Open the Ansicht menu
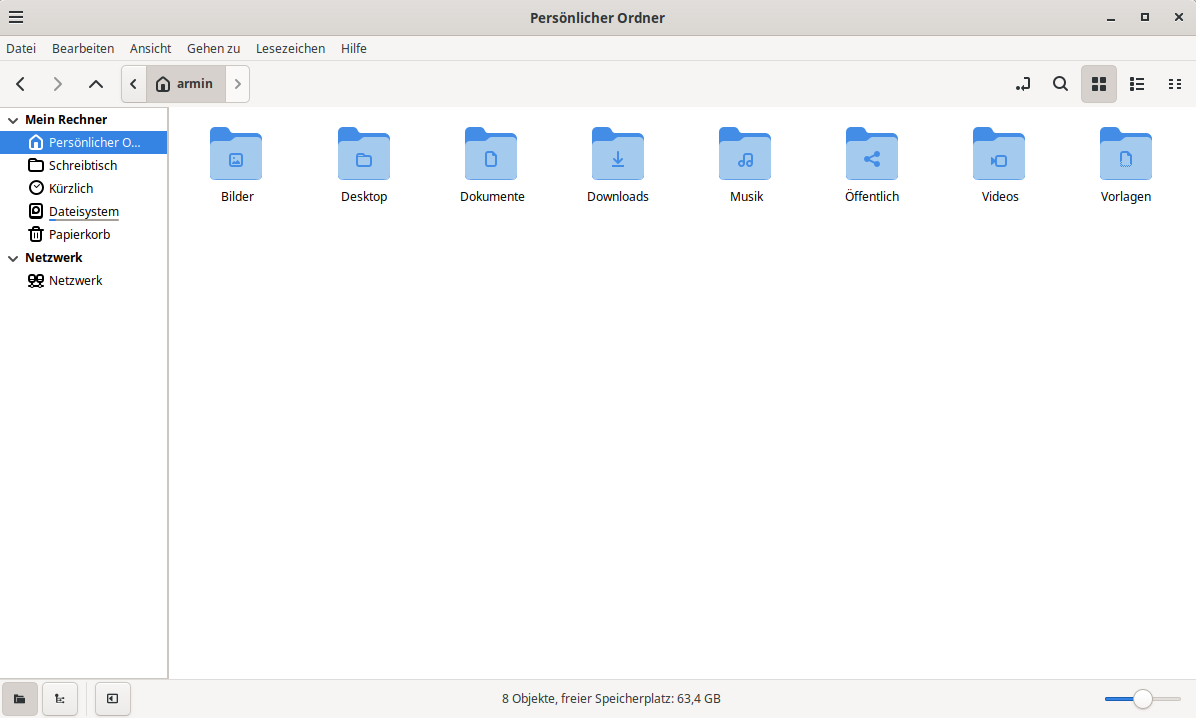1196x718 pixels. (150, 48)
